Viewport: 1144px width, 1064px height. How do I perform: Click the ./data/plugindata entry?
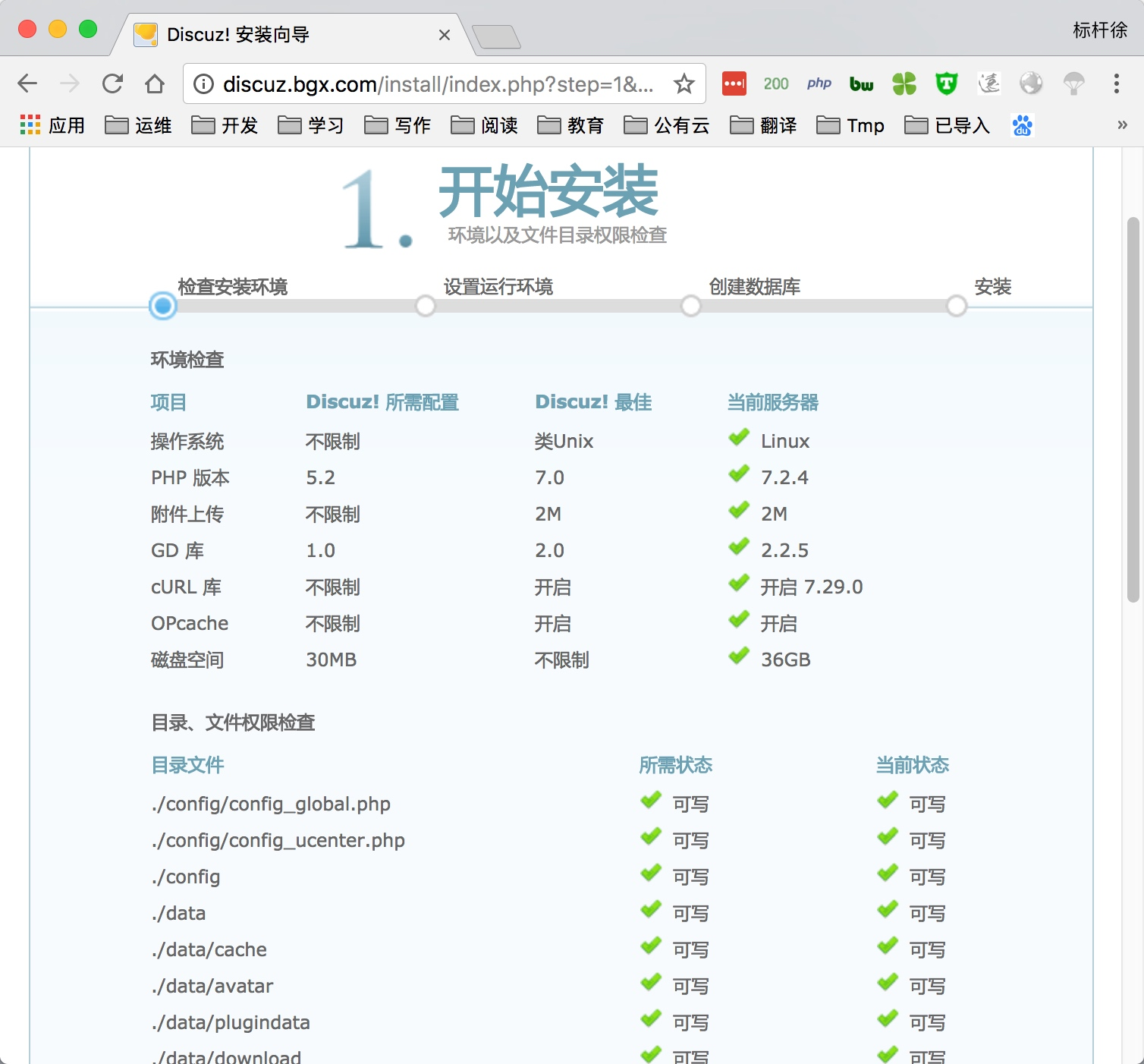pos(230,1022)
